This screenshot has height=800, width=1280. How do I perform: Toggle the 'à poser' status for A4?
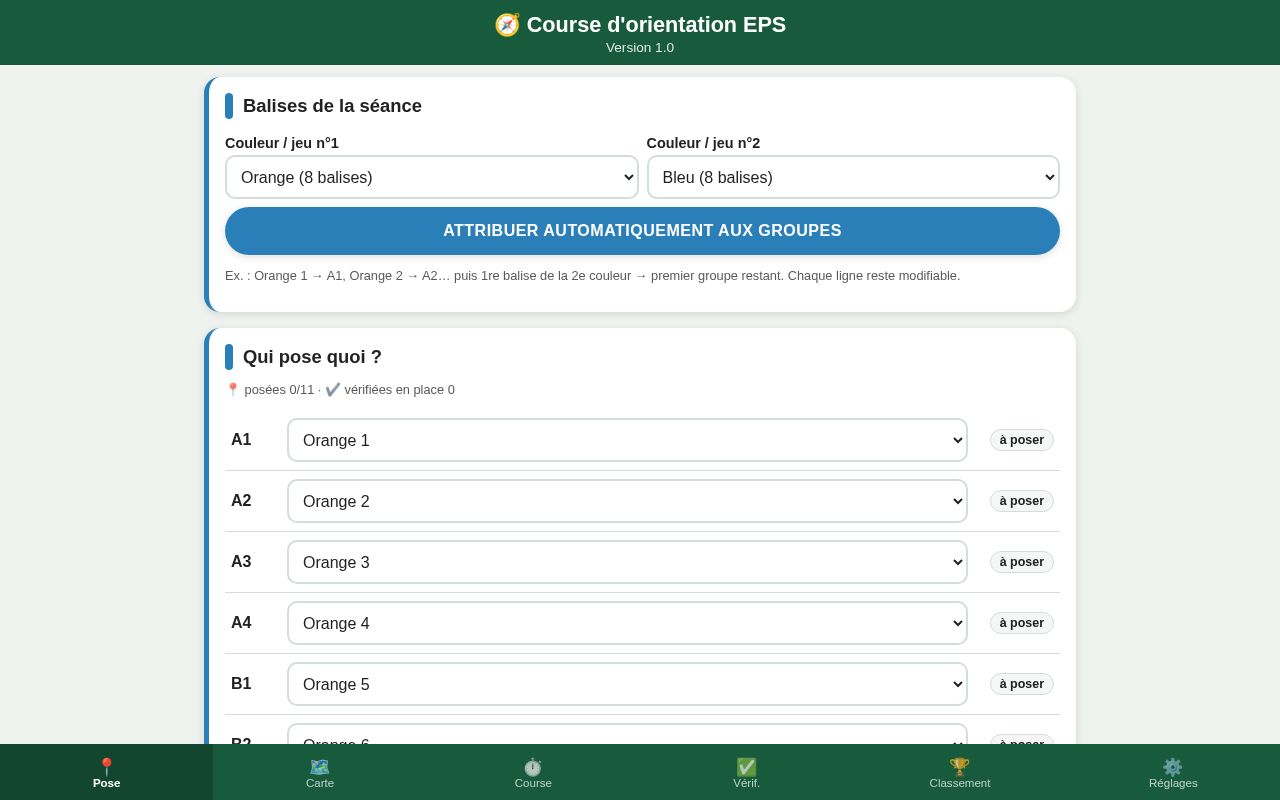coord(1022,623)
